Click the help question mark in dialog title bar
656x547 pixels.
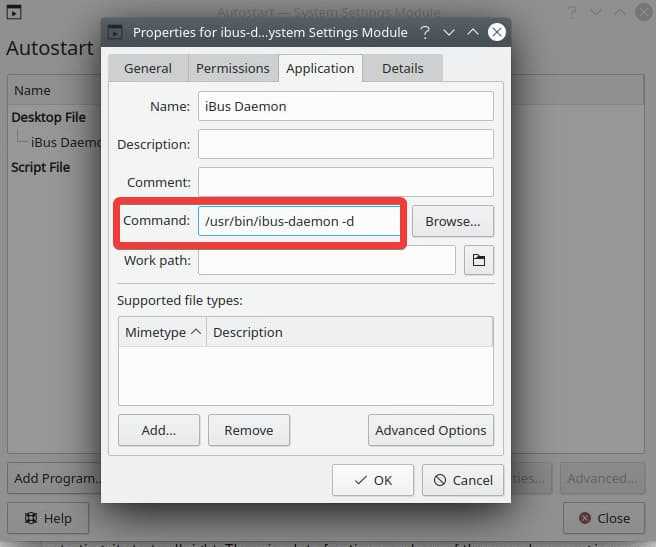(x=425, y=32)
